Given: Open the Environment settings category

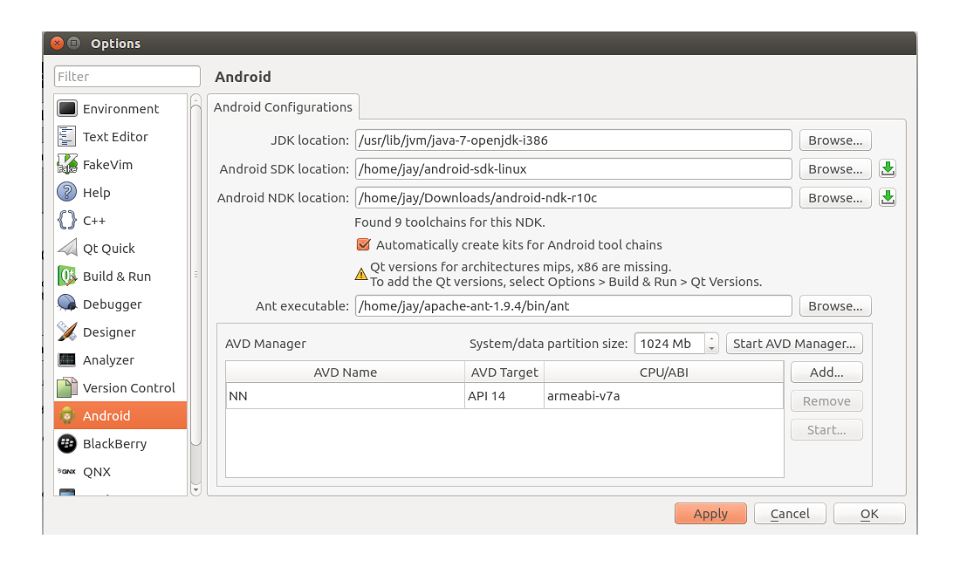Looking at the screenshot, I should click(x=121, y=108).
